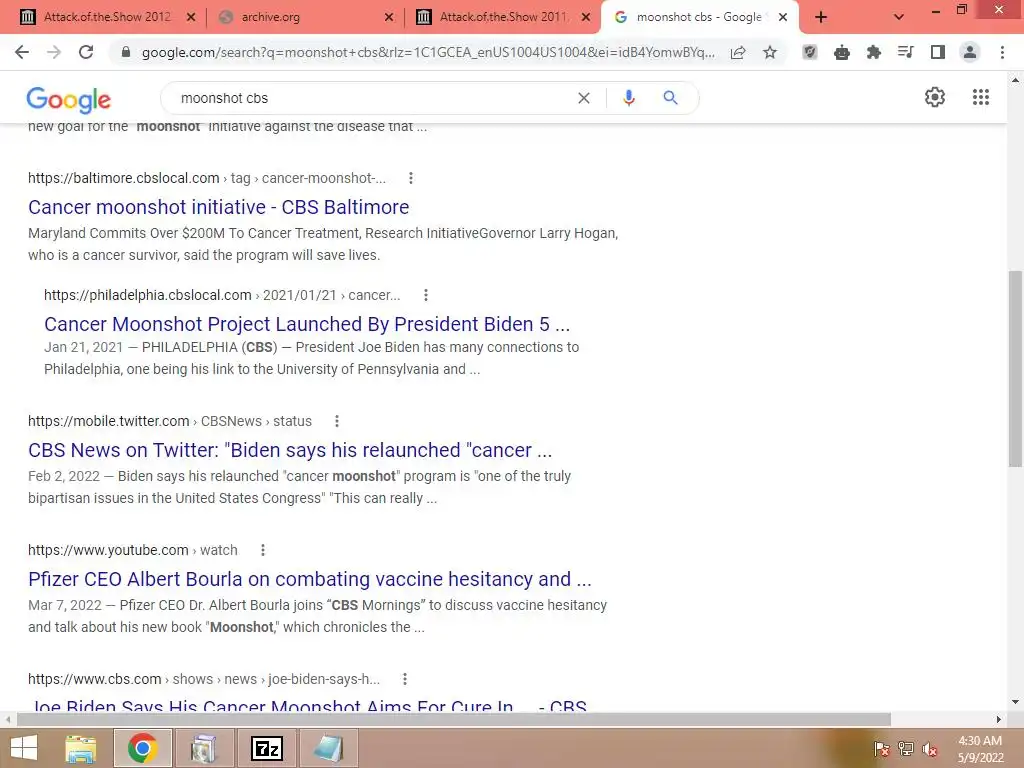
Task: Start voice search with the microphone
Action: (x=628, y=98)
